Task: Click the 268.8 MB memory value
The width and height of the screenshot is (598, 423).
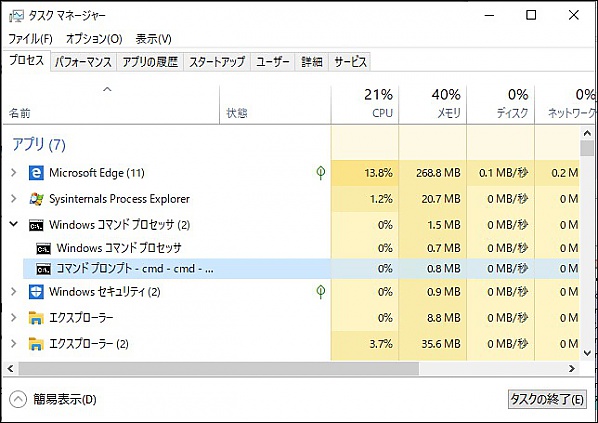Action: 438,173
